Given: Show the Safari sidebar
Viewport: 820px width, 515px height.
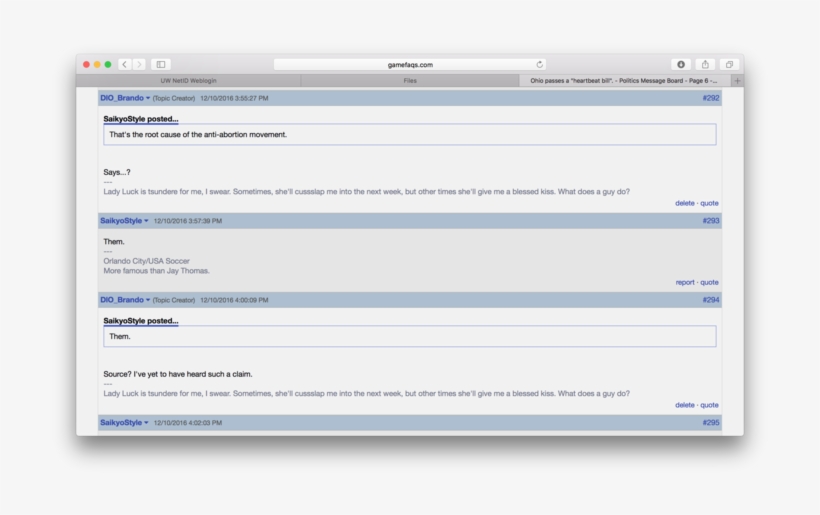Looking at the screenshot, I should click(161, 64).
